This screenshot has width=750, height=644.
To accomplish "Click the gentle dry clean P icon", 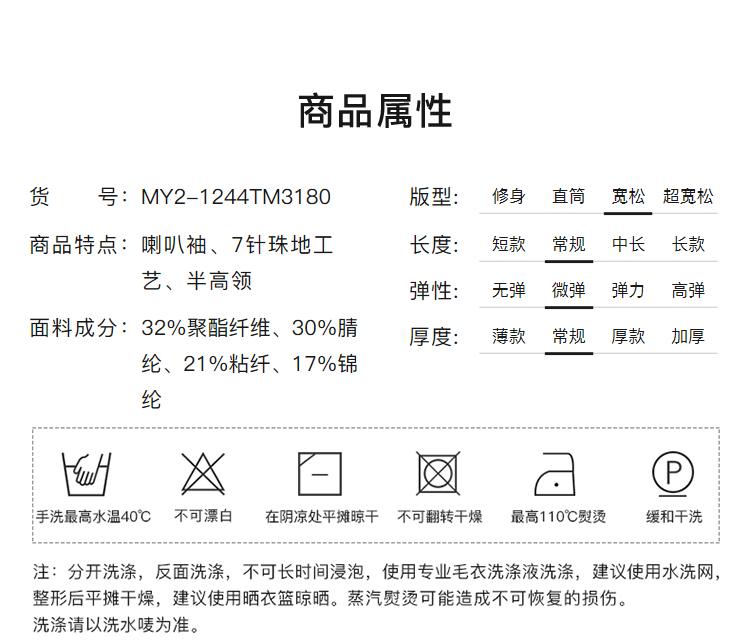I will tap(673, 473).
